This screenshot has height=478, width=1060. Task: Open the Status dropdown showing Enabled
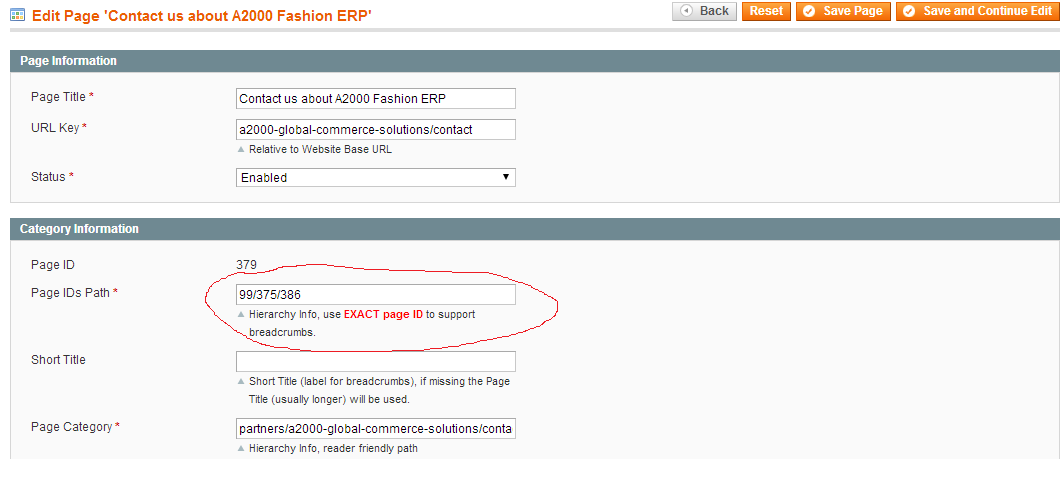[376, 178]
